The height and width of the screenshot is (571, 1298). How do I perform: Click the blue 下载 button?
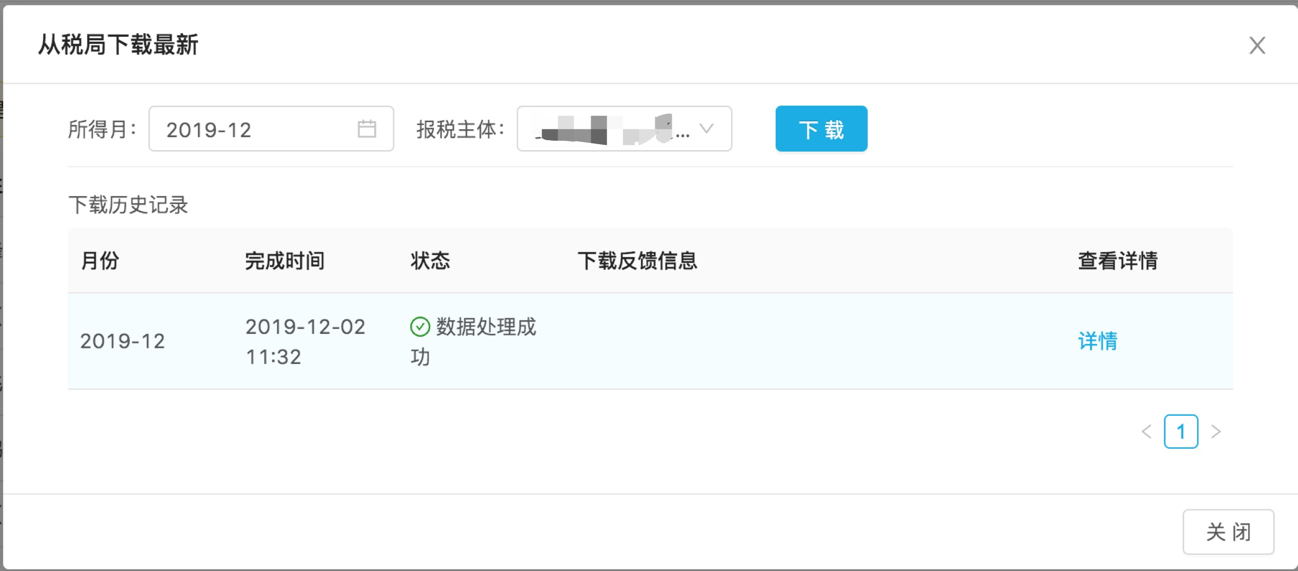(x=821, y=129)
